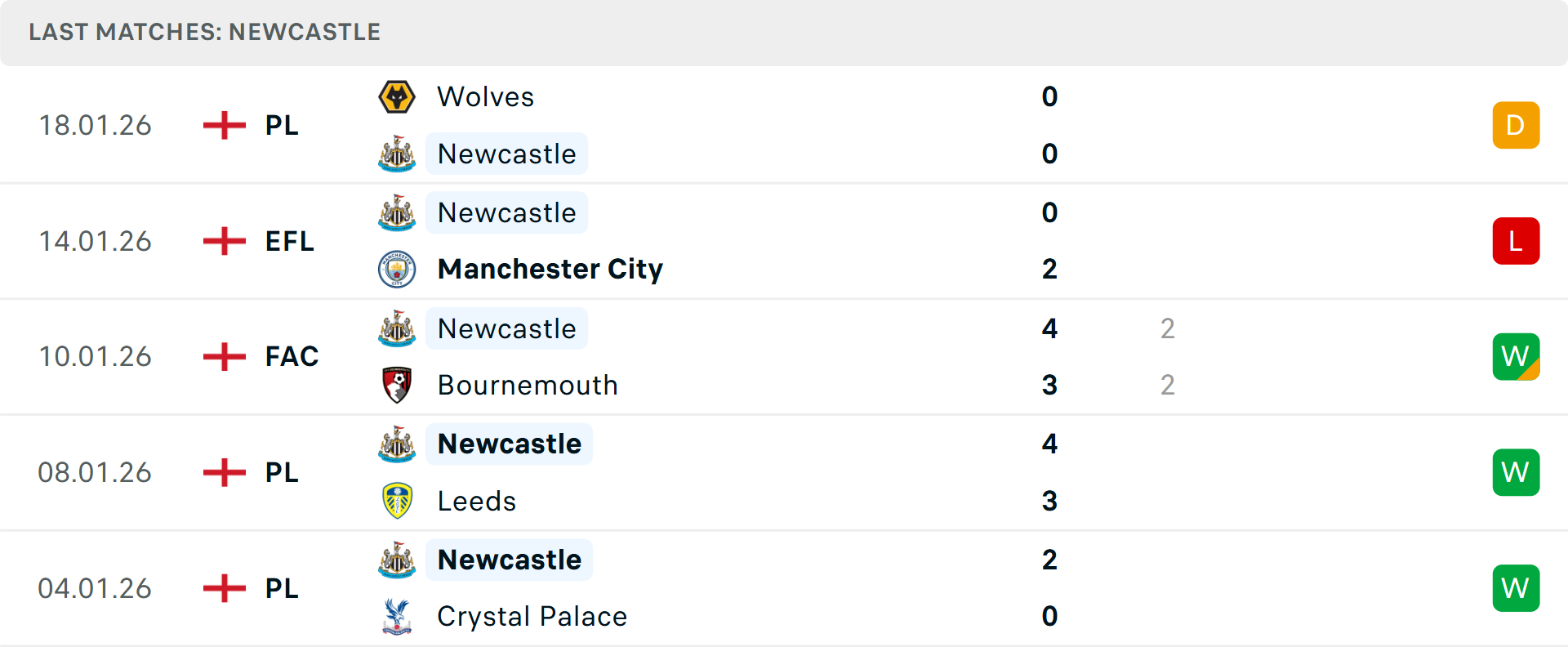1568x647 pixels.
Task: Click Newcastle crest in the Wolves match
Action: [397, 154]
